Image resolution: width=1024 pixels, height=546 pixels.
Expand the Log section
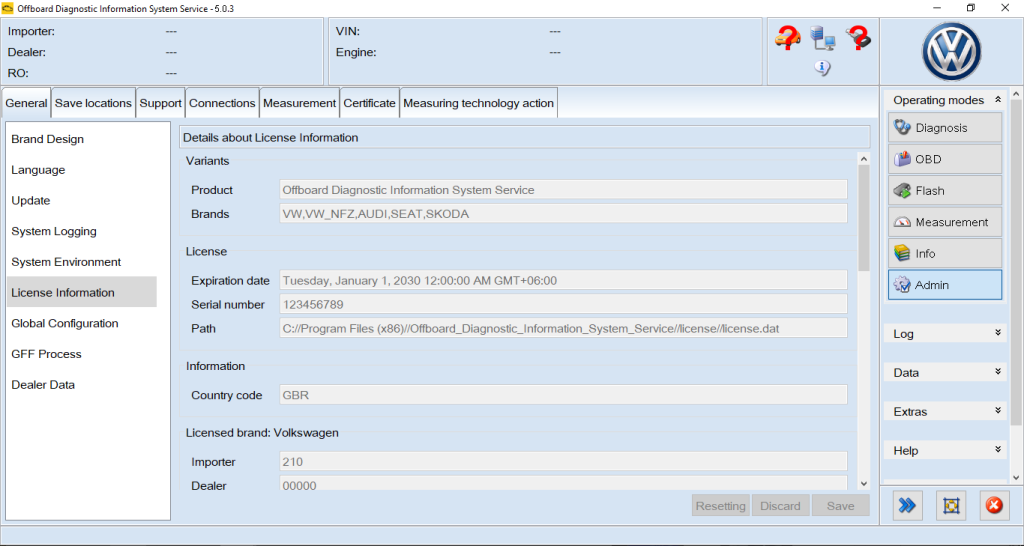pyautogui.click(x=998, y=333)
